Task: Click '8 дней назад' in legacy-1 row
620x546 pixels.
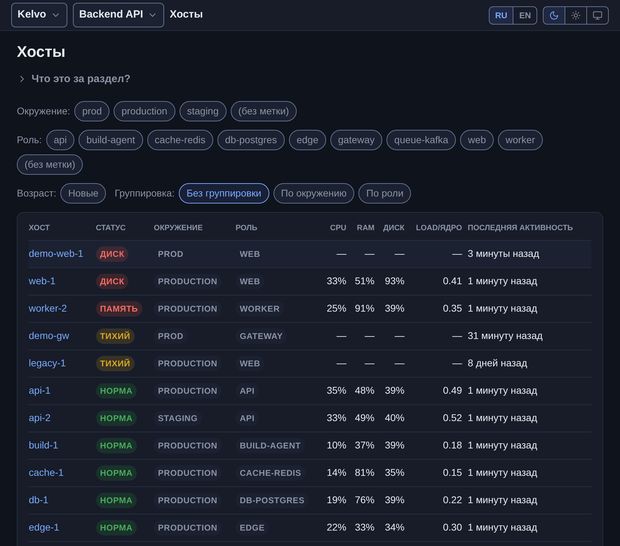Action: [x=497, y=363]
